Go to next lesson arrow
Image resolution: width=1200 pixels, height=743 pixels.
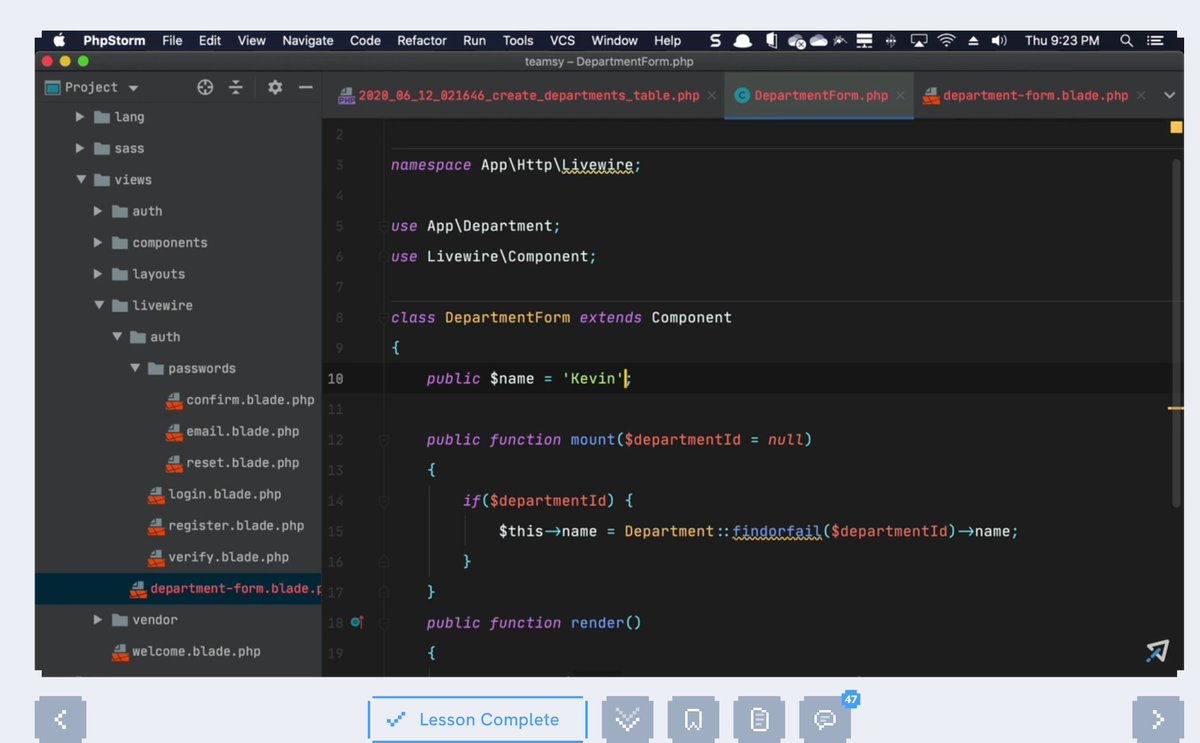[x=1158, y=720]
